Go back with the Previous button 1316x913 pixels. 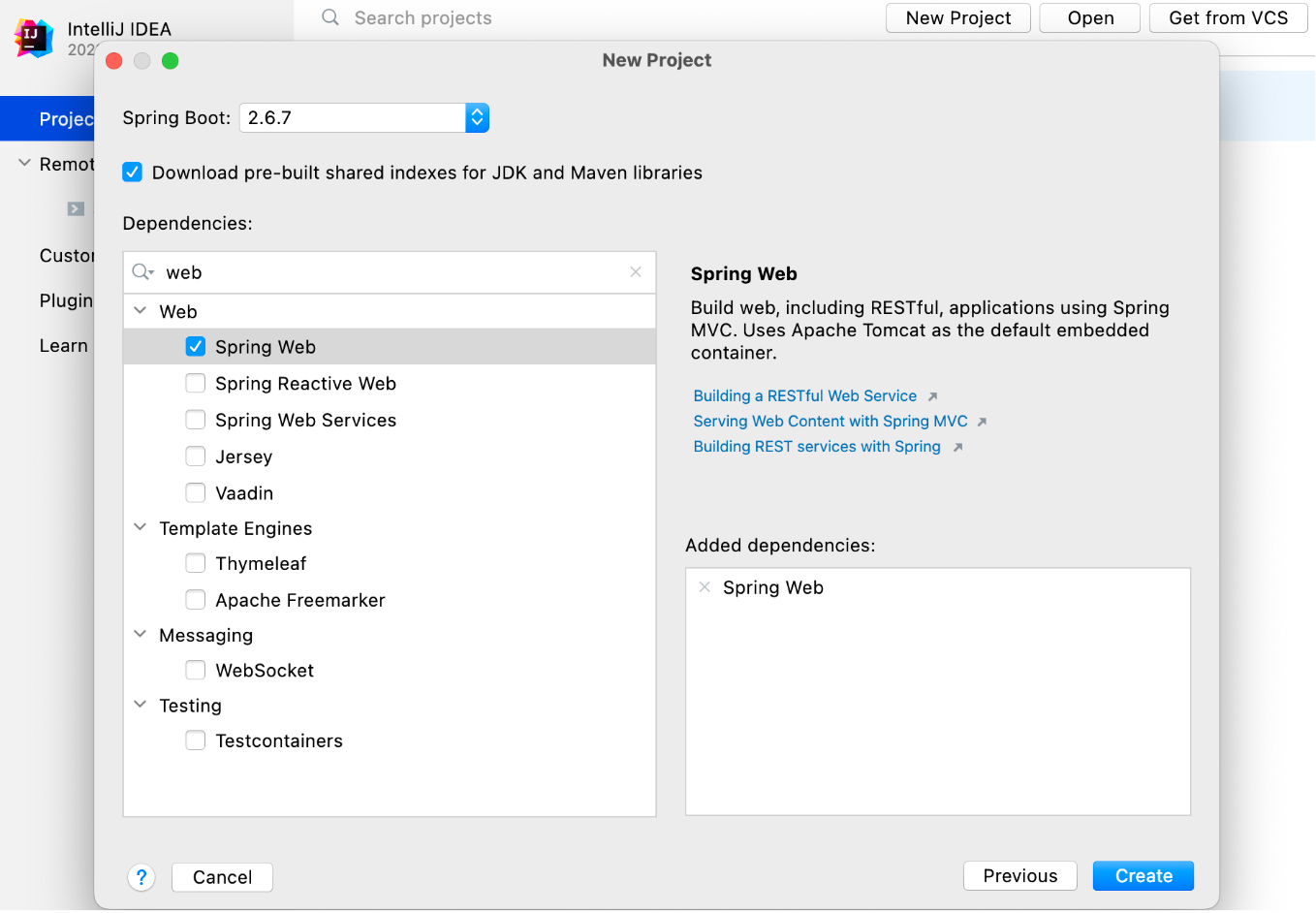1020,876
